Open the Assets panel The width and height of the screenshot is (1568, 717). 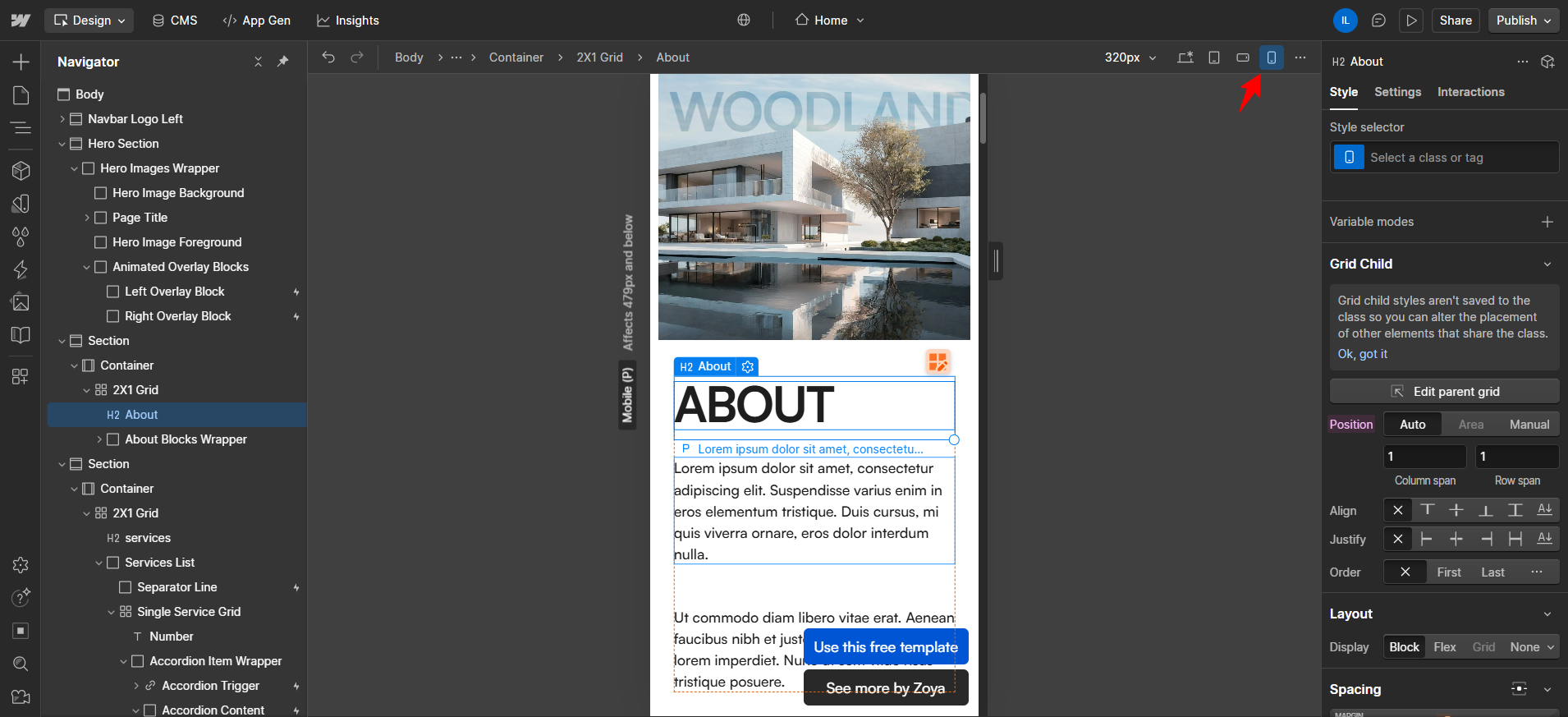[21, 302]
